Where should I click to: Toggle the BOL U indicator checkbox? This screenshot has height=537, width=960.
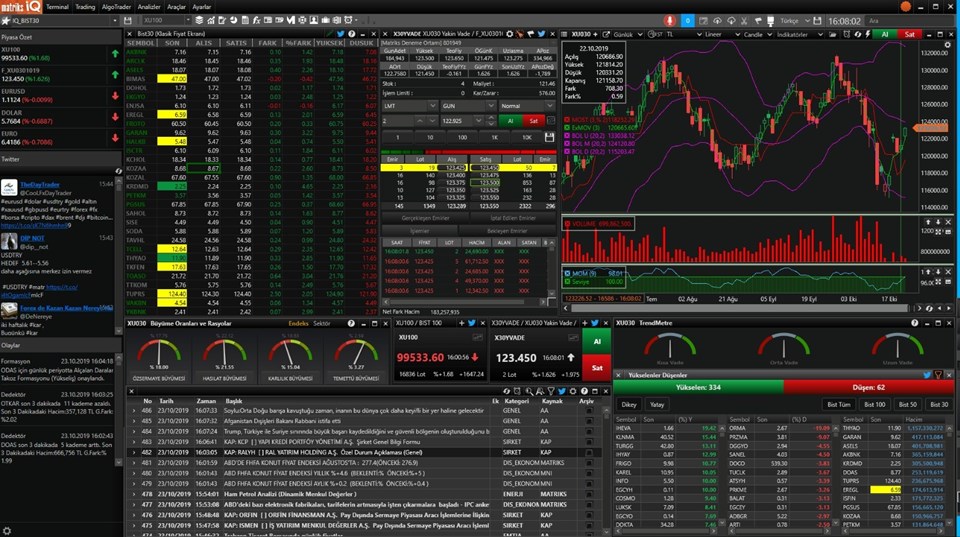point(568,135)
